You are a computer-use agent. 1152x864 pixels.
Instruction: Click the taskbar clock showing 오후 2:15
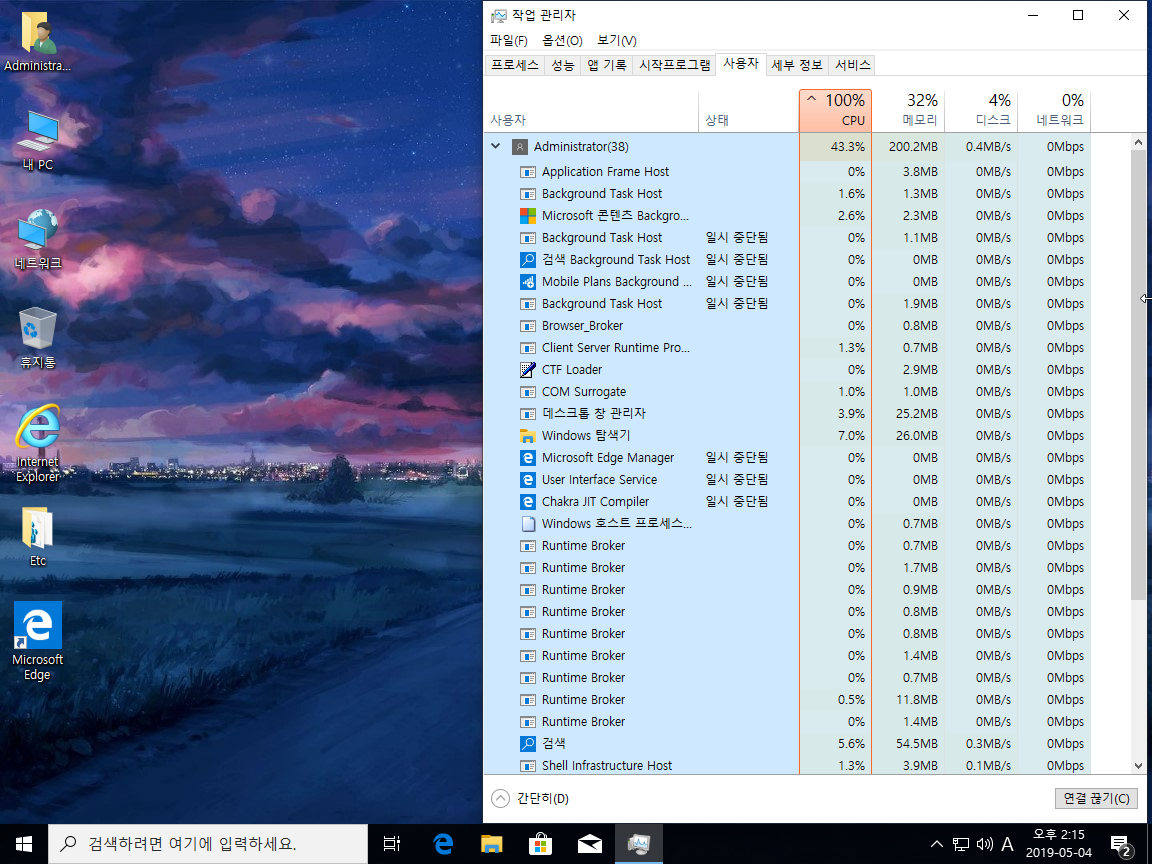(1058, 843)
